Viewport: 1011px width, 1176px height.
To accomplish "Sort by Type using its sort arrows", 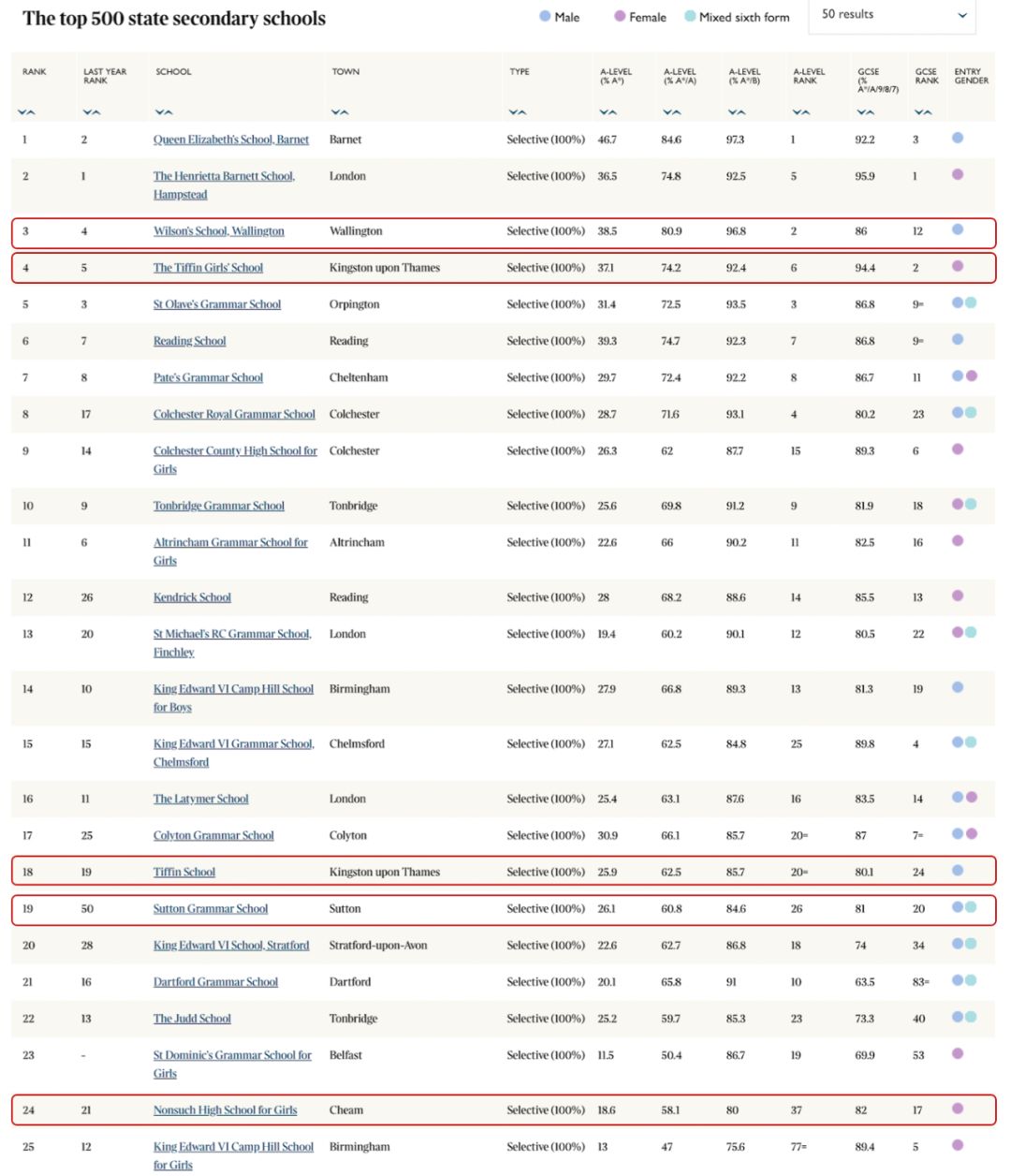I will [518, 112].
